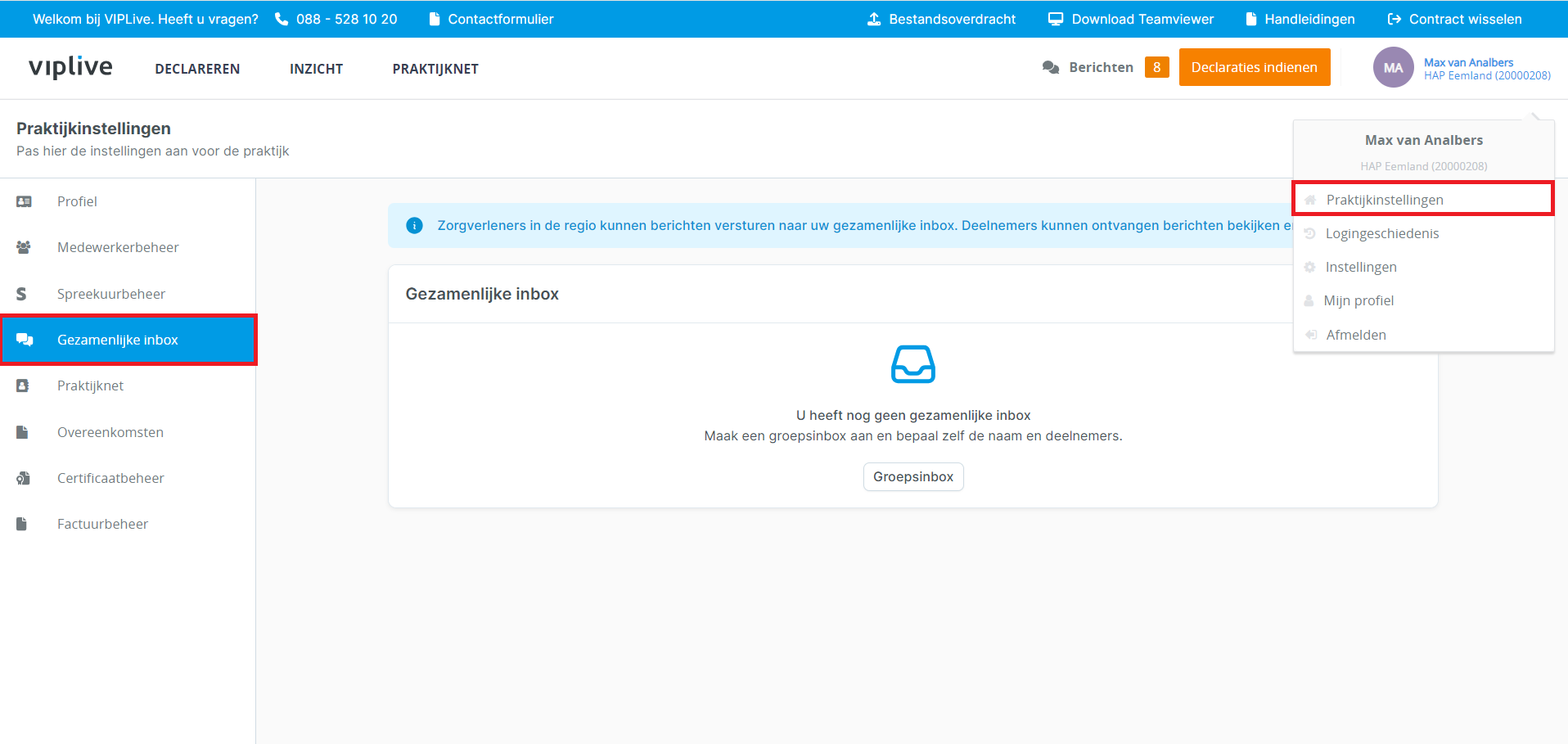Click the Profiel icon in the sidebar
1568x744 pixels.
(24, 201)
